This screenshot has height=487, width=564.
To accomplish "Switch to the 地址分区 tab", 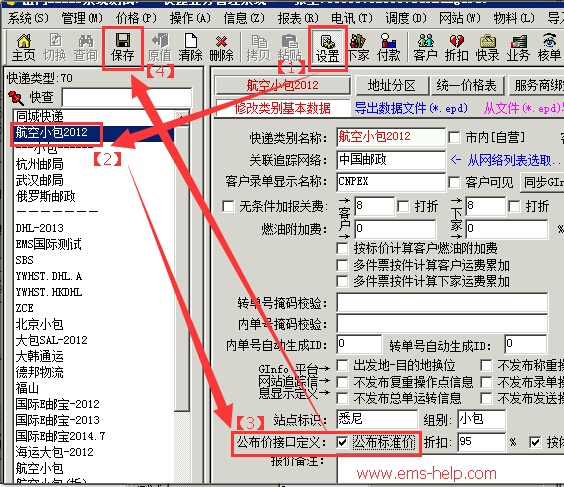I will click(392, 86).
